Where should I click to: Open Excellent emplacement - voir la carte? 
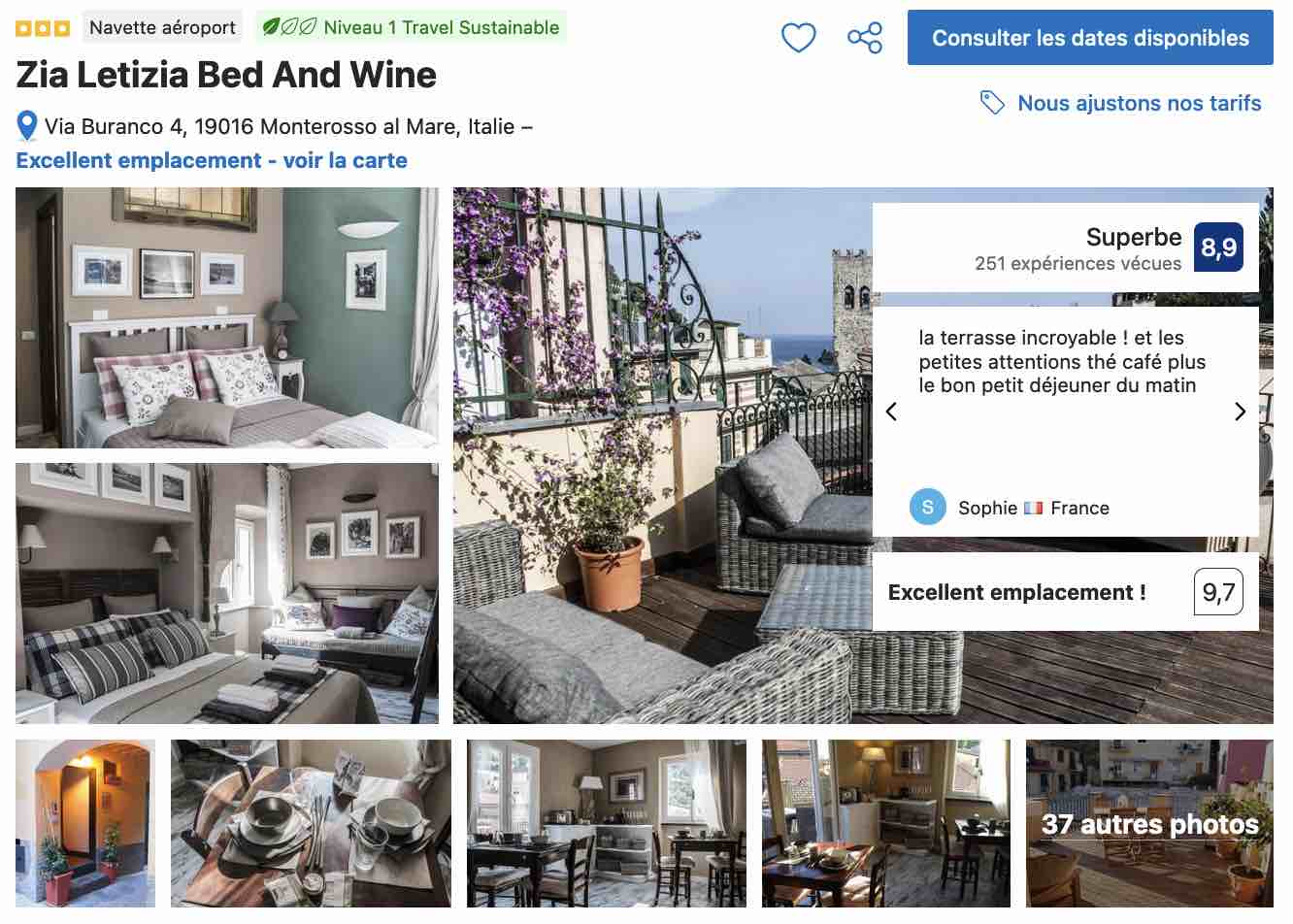coord(212,160)
